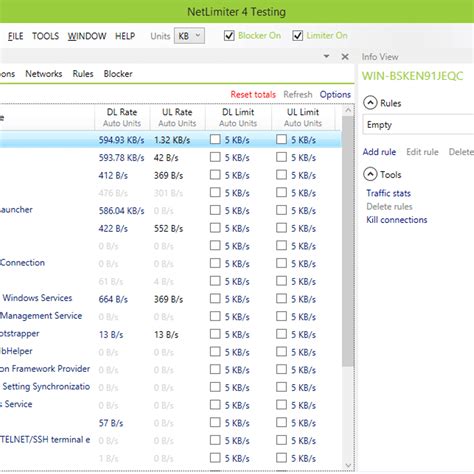
Task: Sort by the DL Rate column header
Action: click(122, 117)
